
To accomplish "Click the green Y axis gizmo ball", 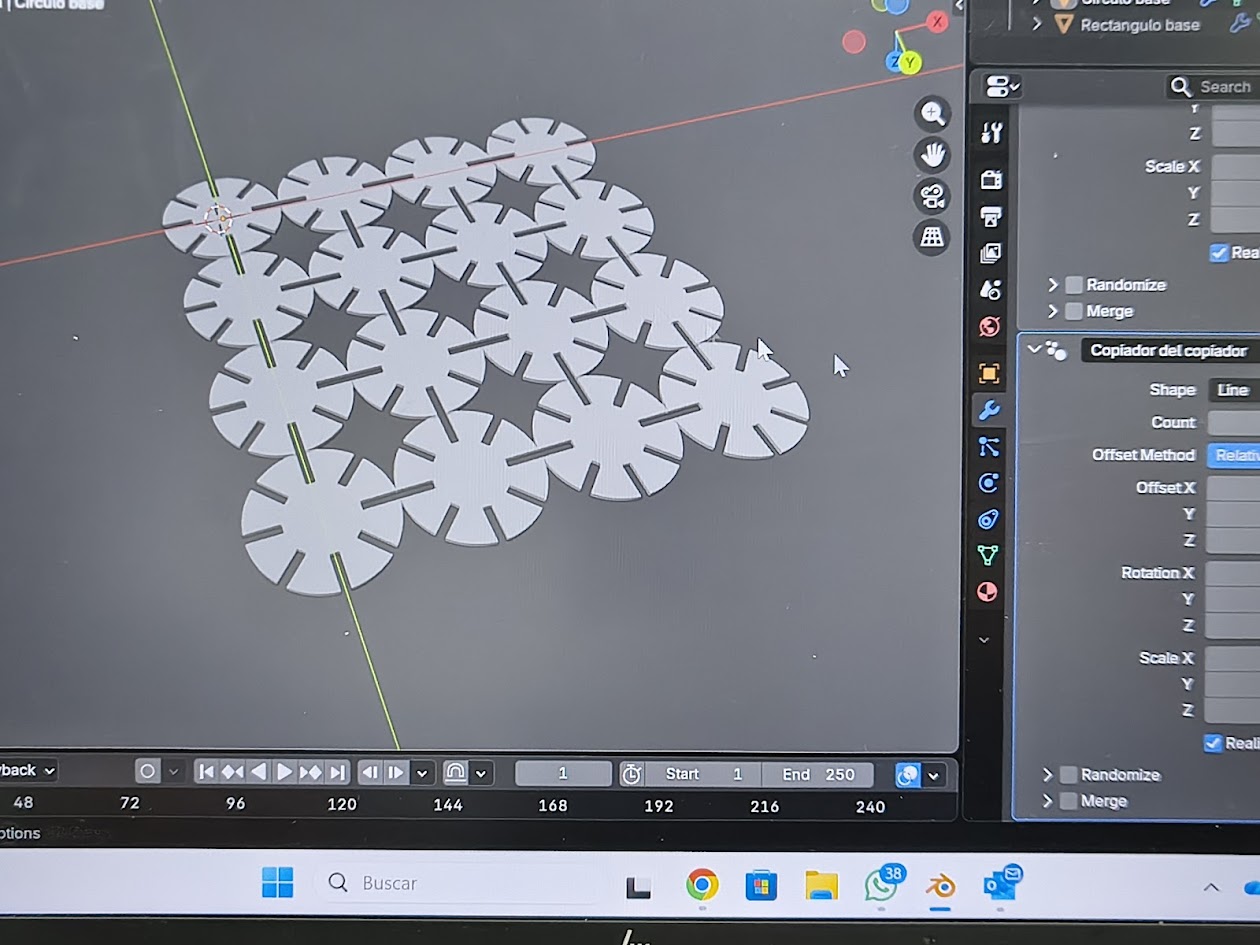I will click(x=910, y=63).
